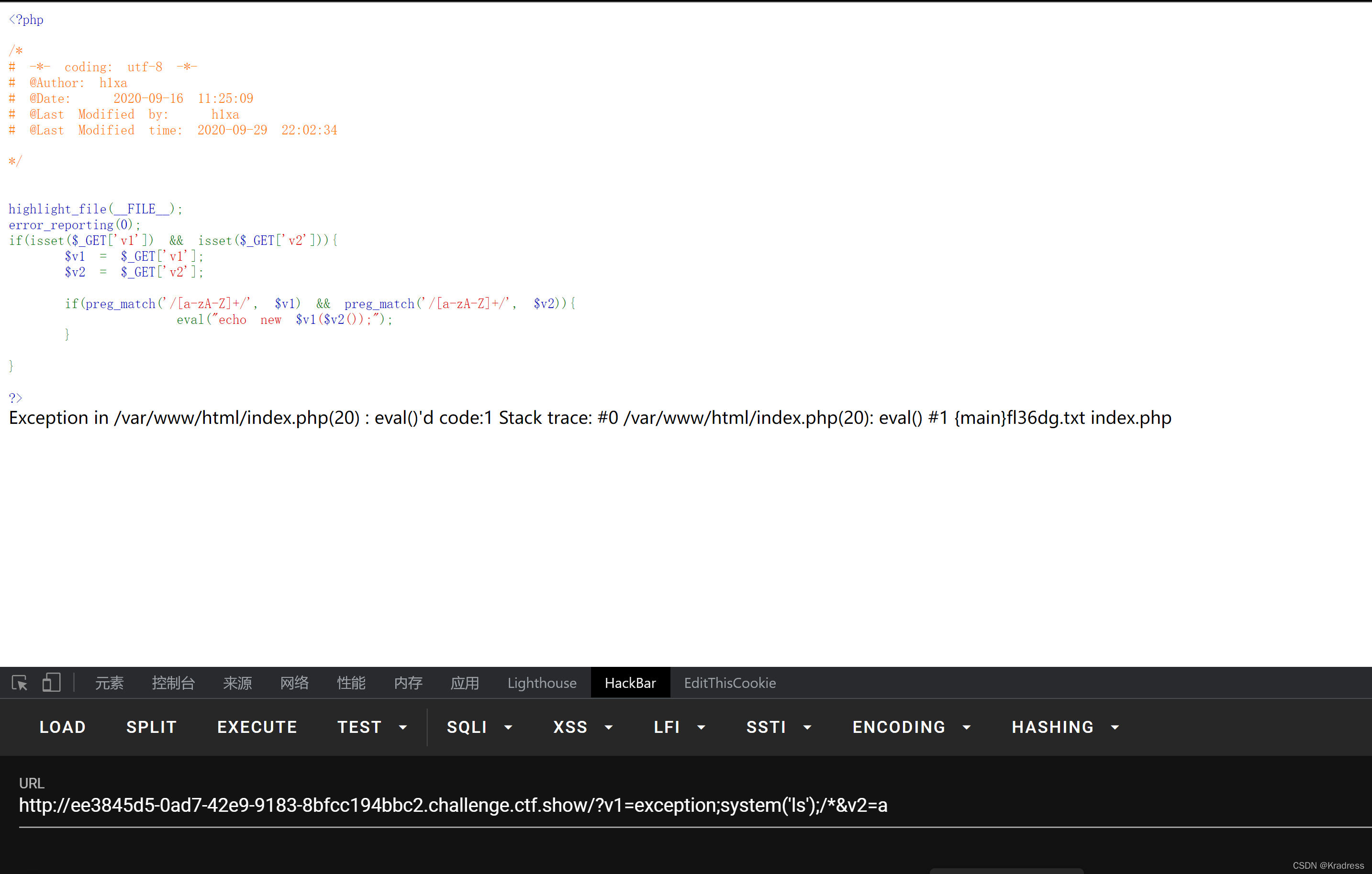
Task: Expand the TEST dropdown
Action: (372, 727)
